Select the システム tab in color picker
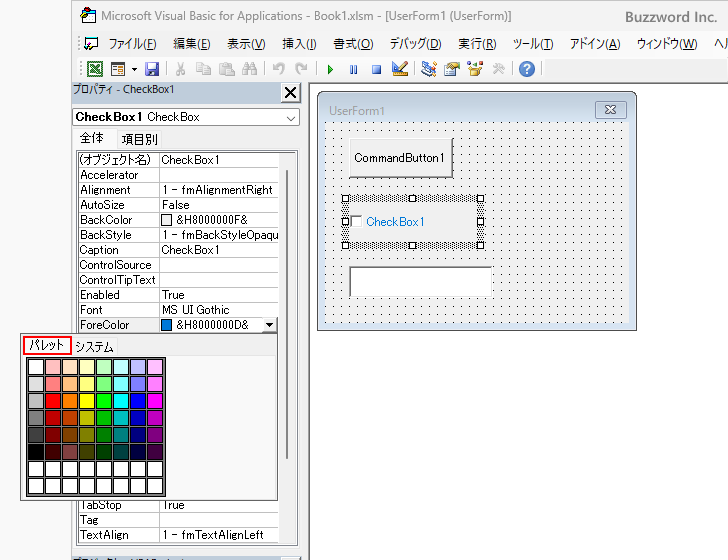728x560 pixels. [x=94, y=347]
